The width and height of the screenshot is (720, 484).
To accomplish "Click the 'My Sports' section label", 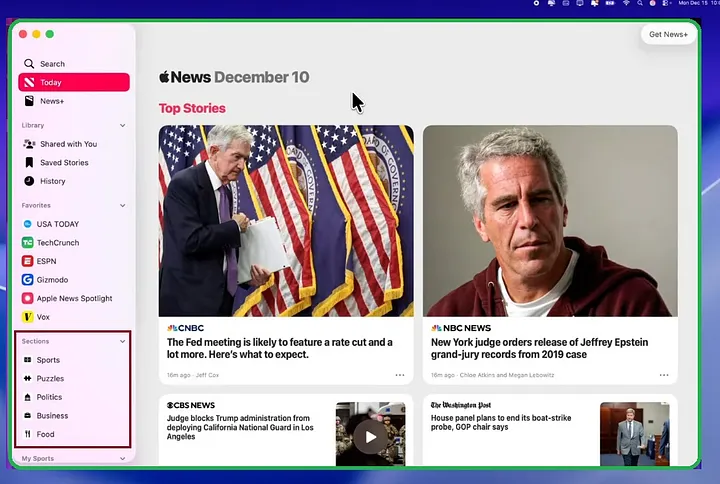I will point(38,458).
